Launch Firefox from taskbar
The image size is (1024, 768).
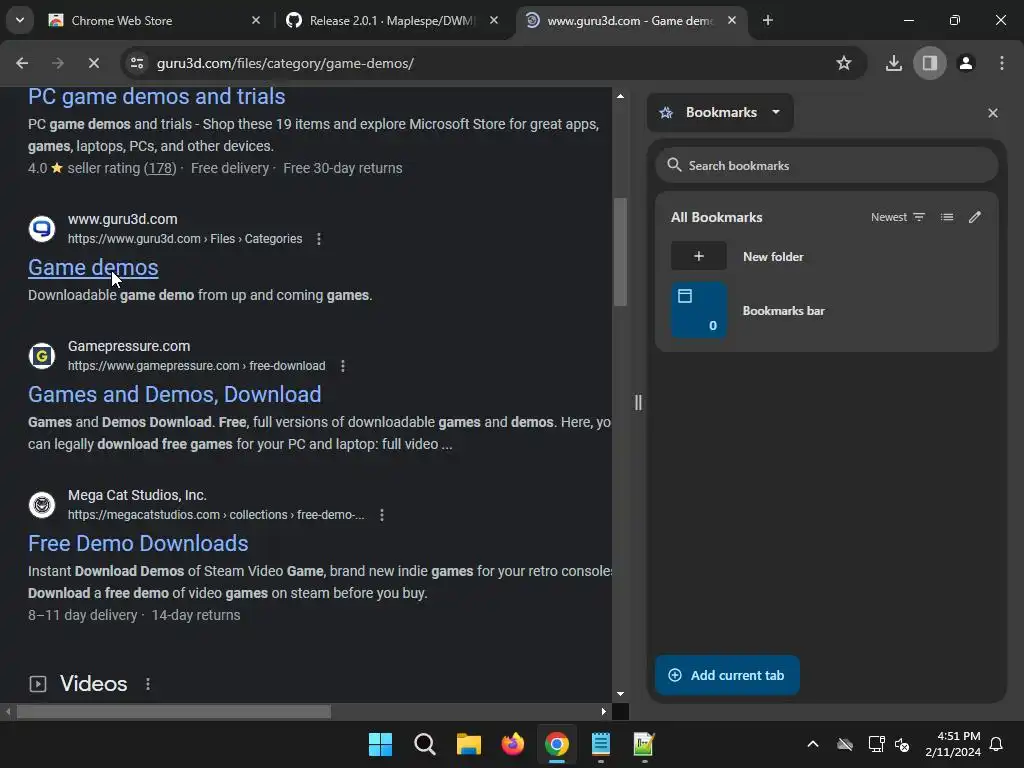(513, 744)
